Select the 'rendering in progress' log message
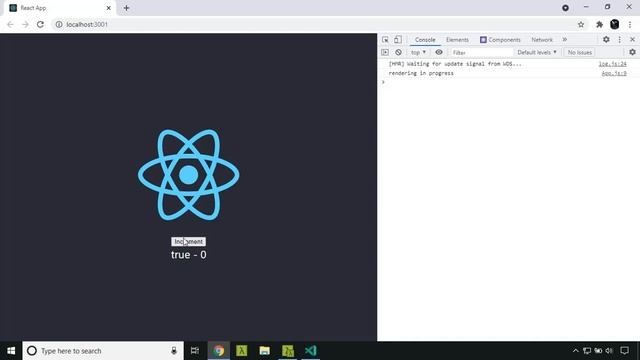 [x=421, y=73]
